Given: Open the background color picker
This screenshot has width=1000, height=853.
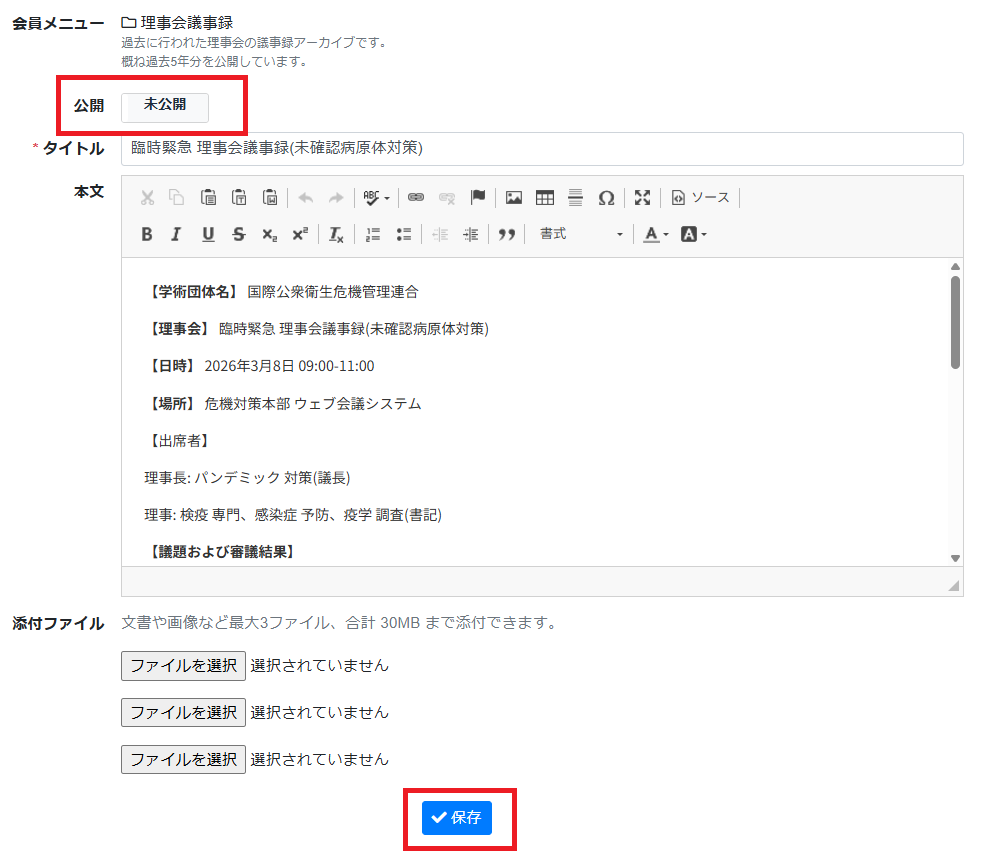Looking at the screenshot, I should tap(693, 234).
